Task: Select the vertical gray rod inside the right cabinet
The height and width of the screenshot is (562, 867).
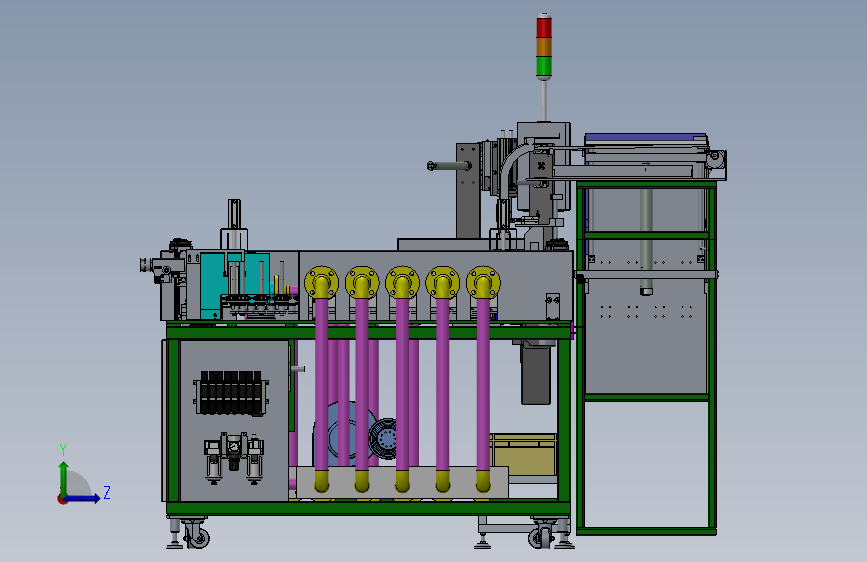Action: (646, 241)
